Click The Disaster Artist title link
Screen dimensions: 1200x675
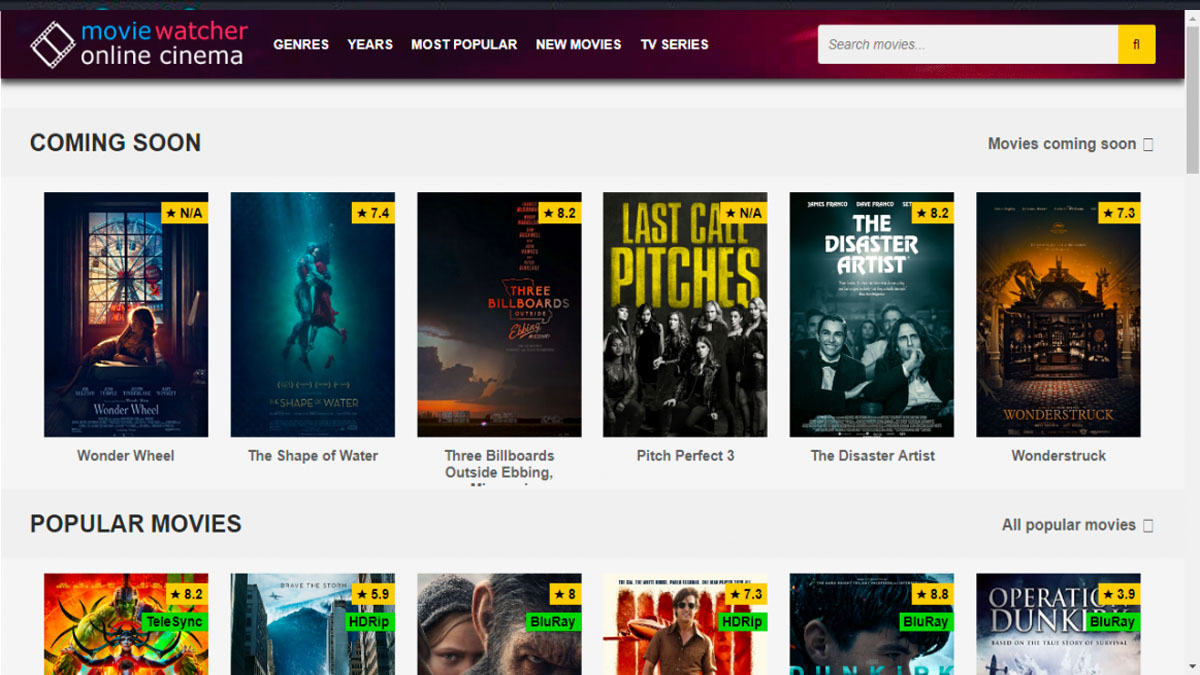872,455
